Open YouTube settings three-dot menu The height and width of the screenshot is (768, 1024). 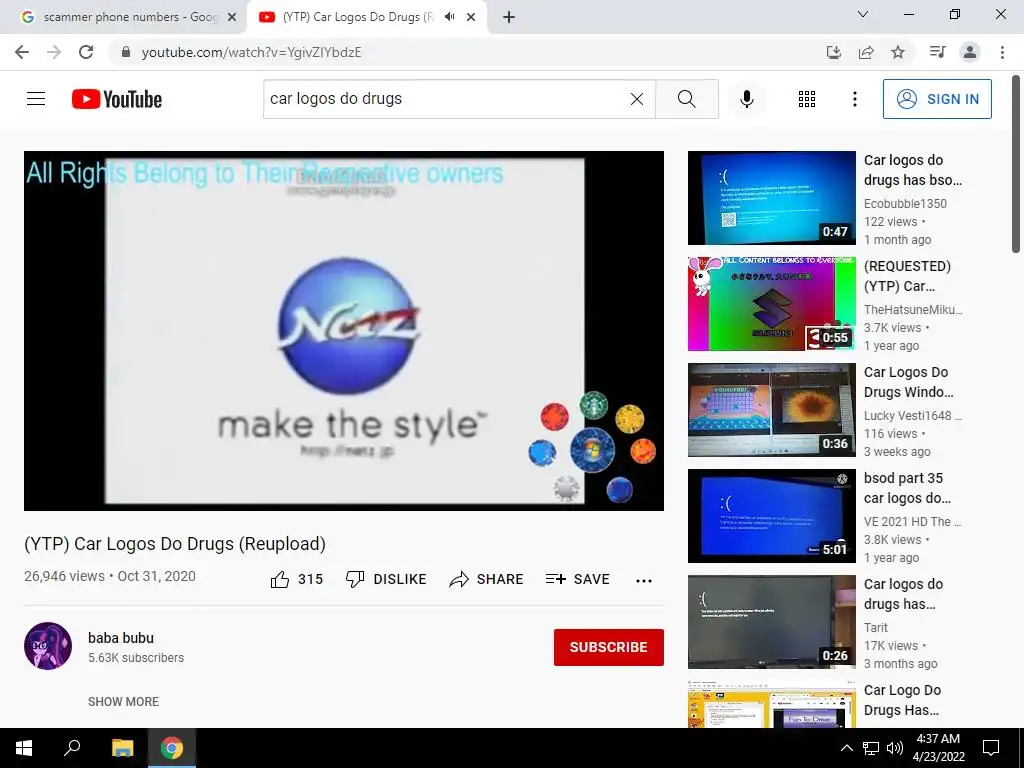pyautogui.click(x=854, y=99)
